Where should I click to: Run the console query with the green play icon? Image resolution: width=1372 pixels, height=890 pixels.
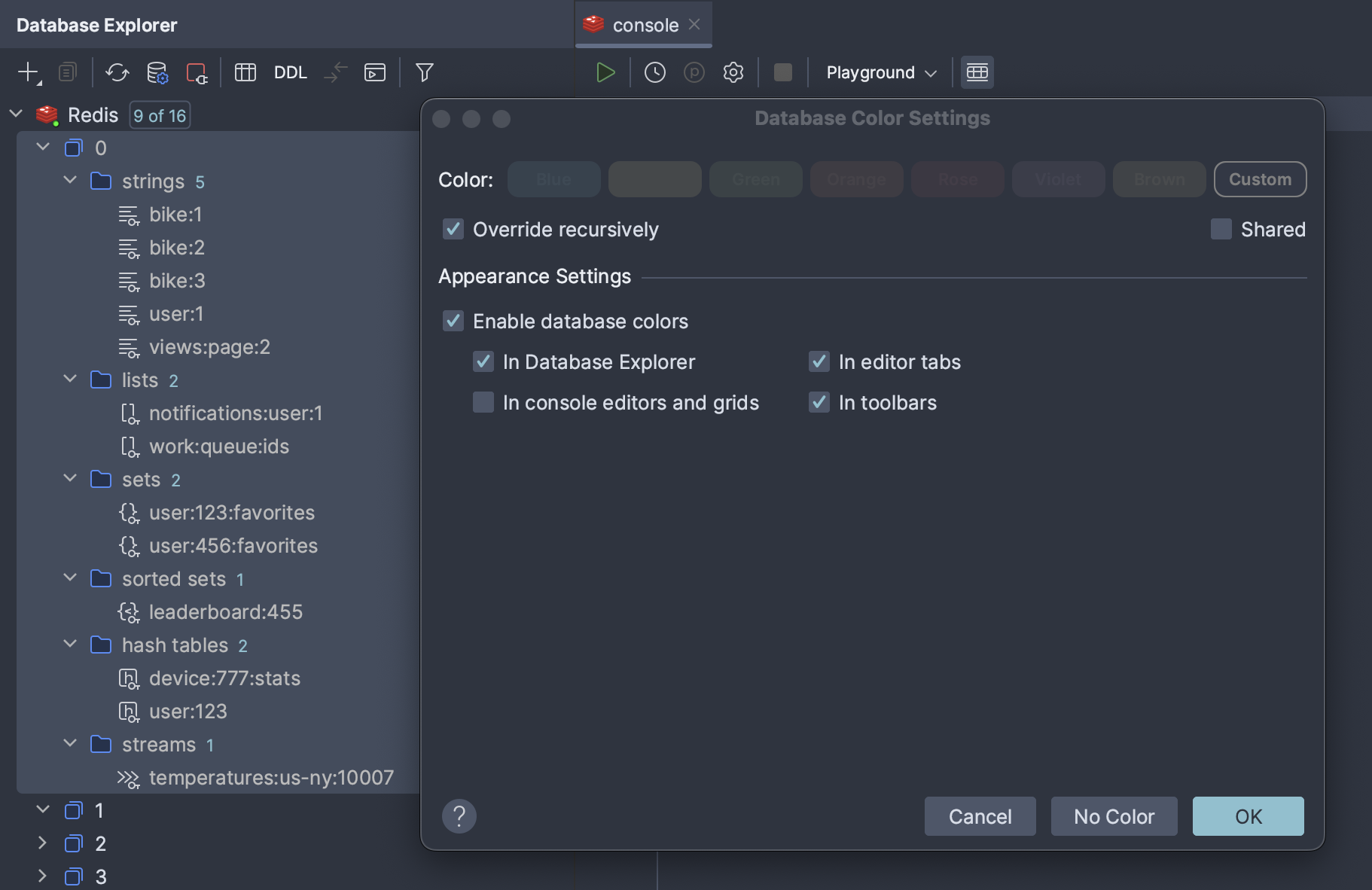(606, 72)
